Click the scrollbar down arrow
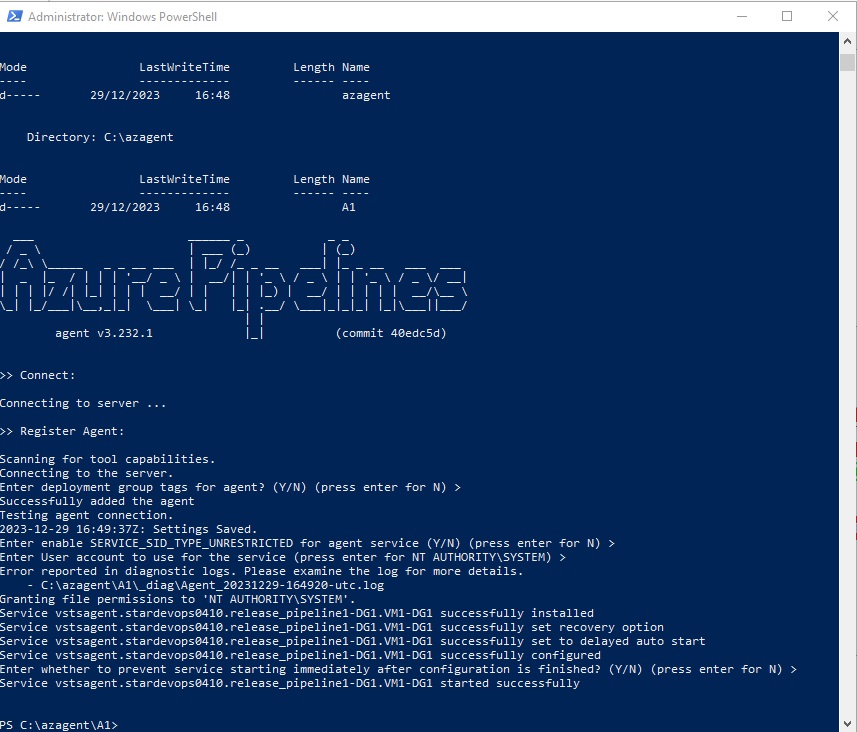Screen dimensions: 857x732 point(848,724)
